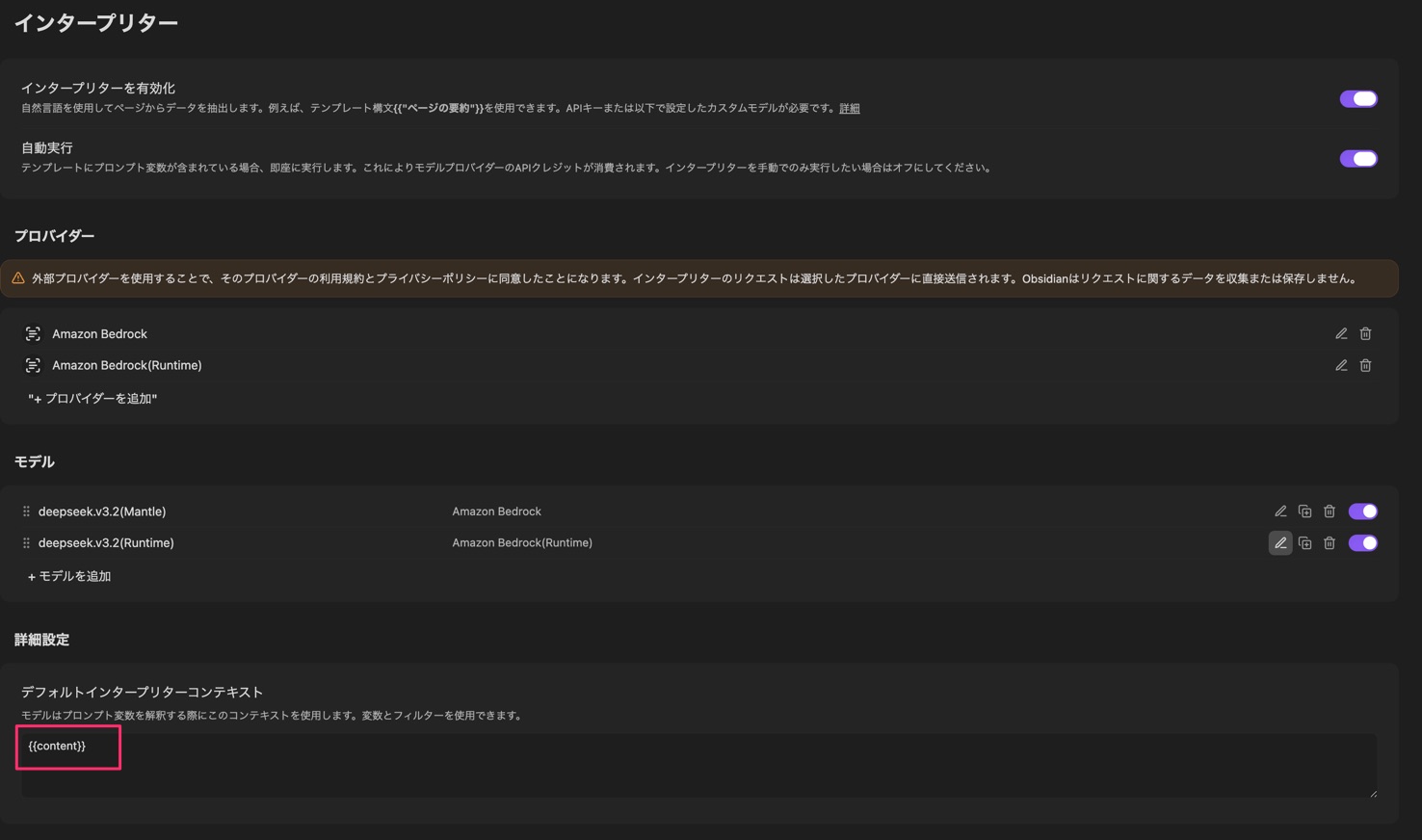Edit the deepseek.v3.2(Mantle) model
The width and height of the screenshot is (1422, 840).
point(1280,511)
